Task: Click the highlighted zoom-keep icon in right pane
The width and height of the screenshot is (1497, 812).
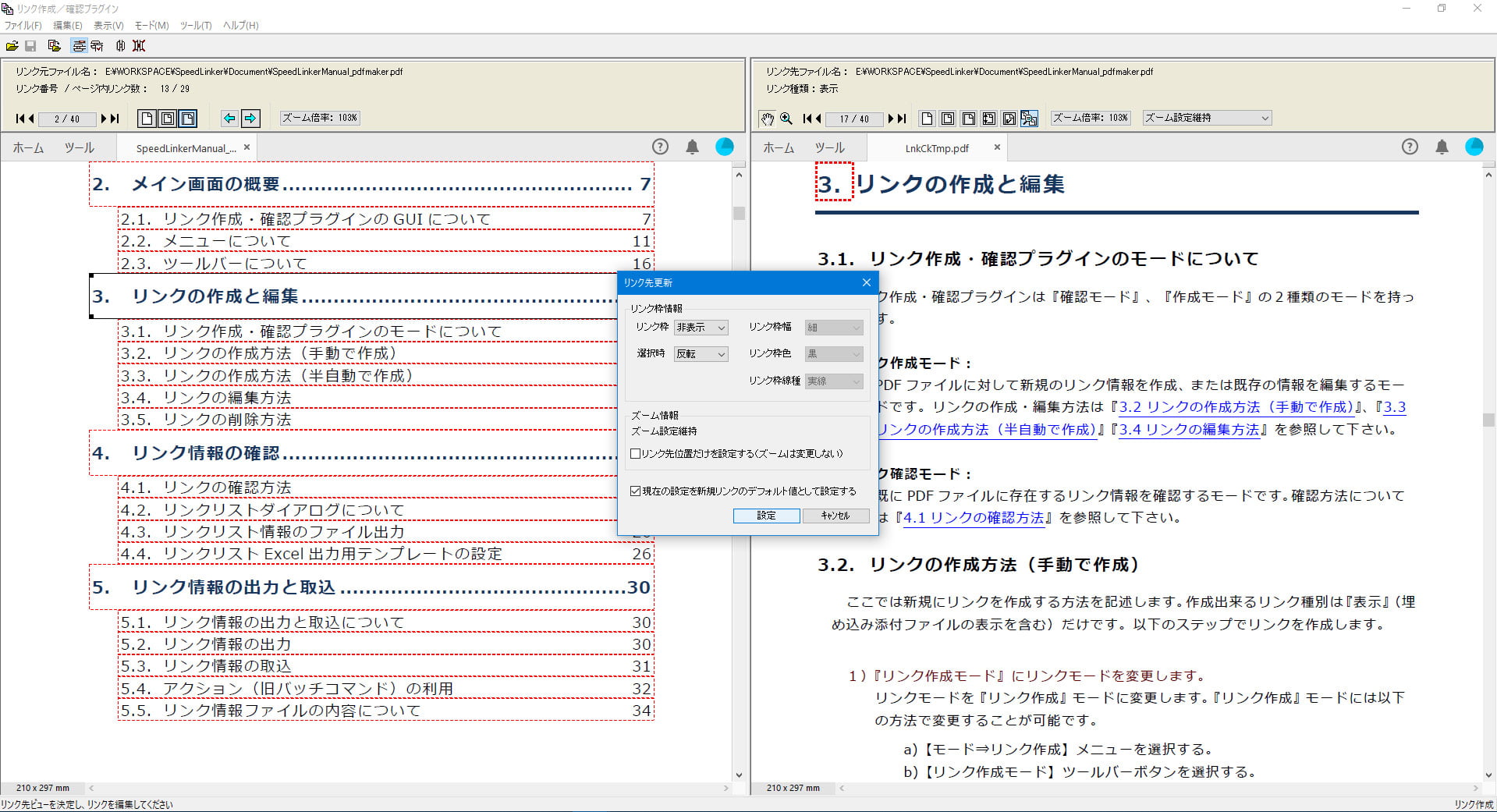Action: pos(1029,119)
